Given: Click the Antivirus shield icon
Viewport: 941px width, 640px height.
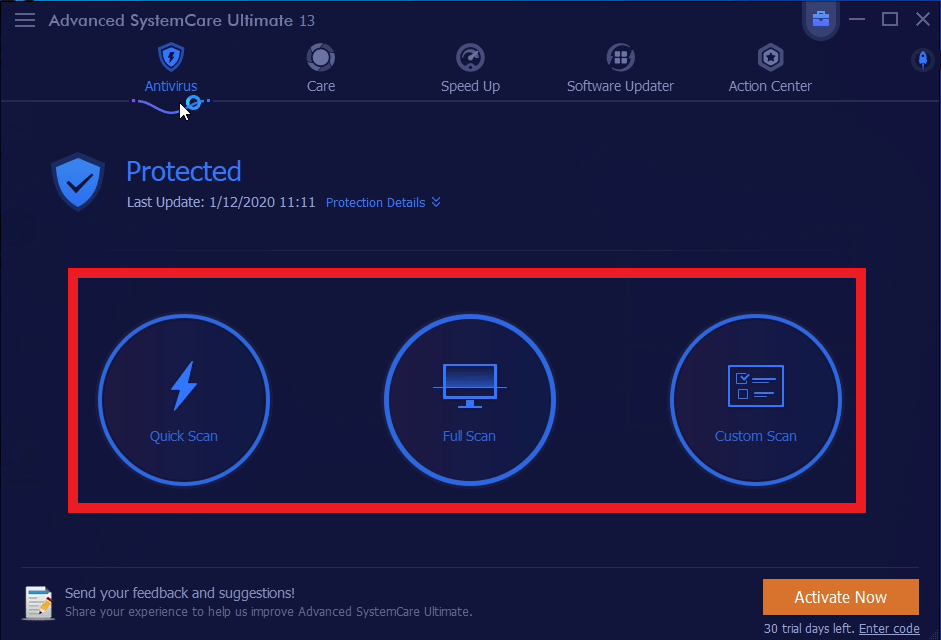Looking at the screenshot, I should pos(171,58).
